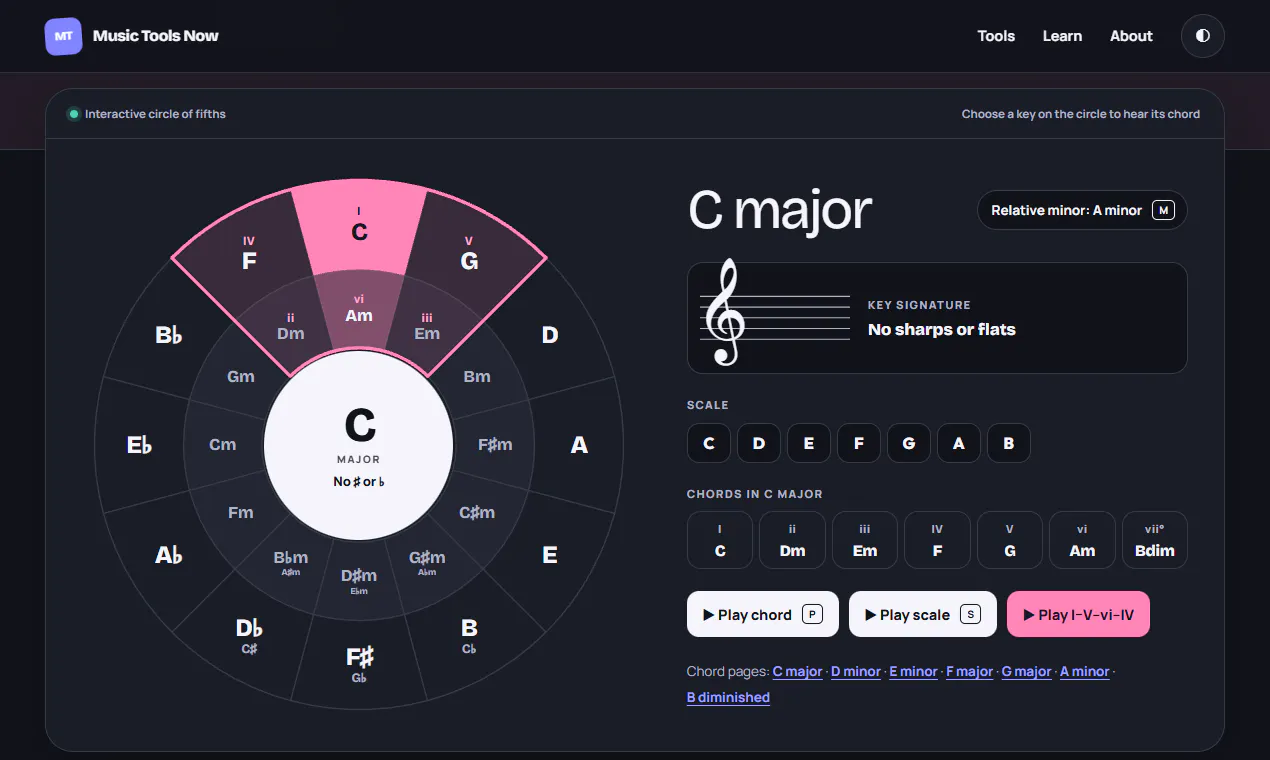Open the B diminished chord page link

[728, 698]
